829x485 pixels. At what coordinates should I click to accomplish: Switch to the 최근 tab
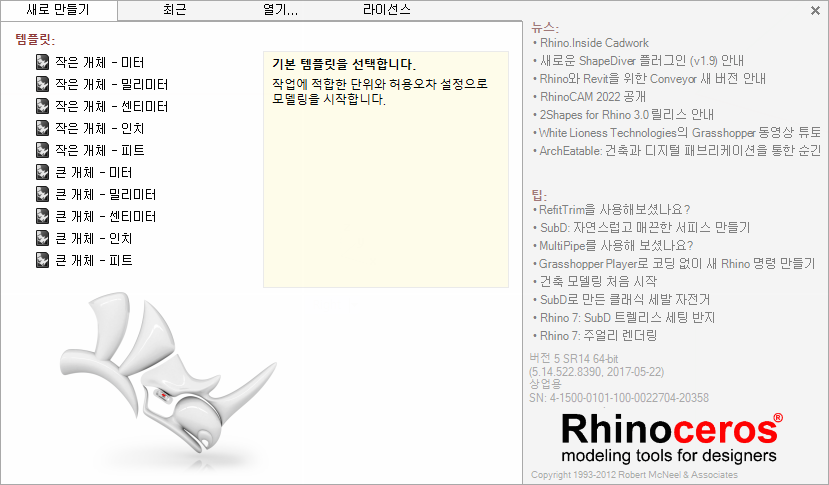pos(174,10)
